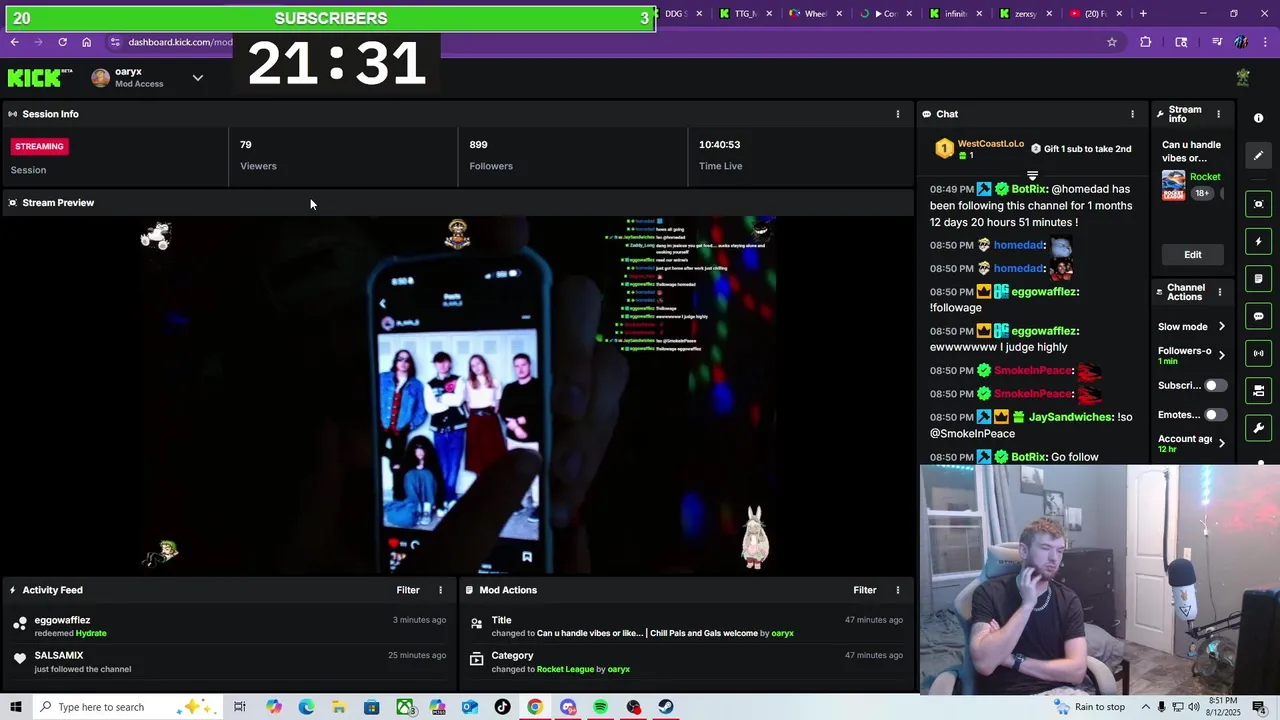Click eggowafflez username on !followage message
Screen dimensions: 1280x720
tap(1044, 292)
